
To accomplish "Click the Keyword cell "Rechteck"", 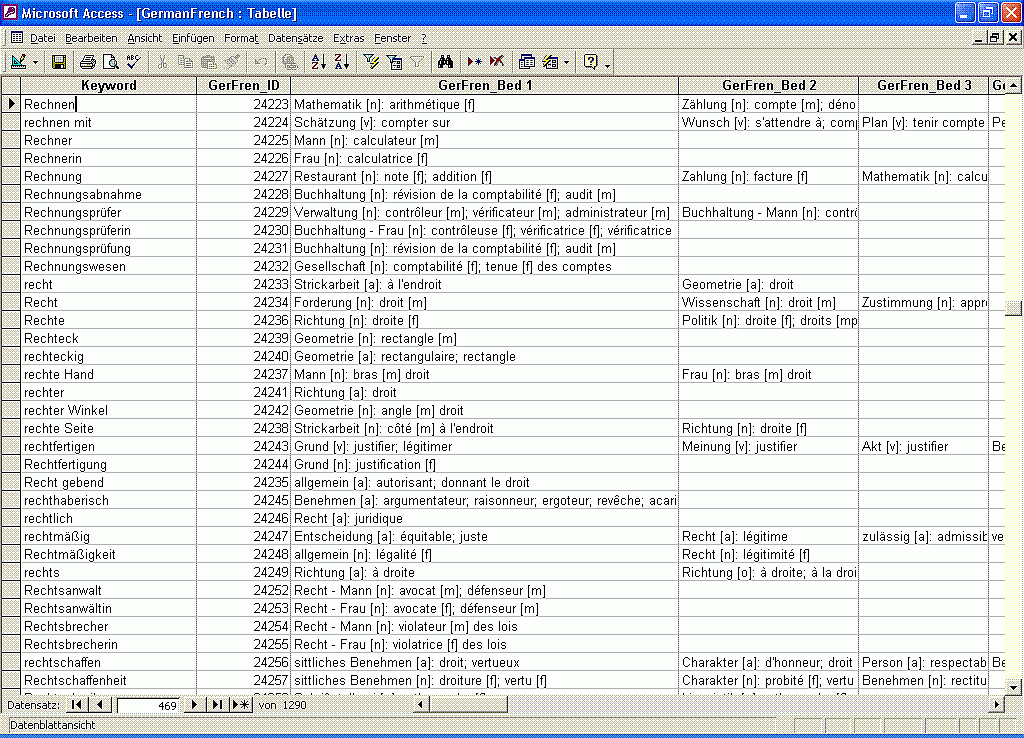I will [108, 338].
